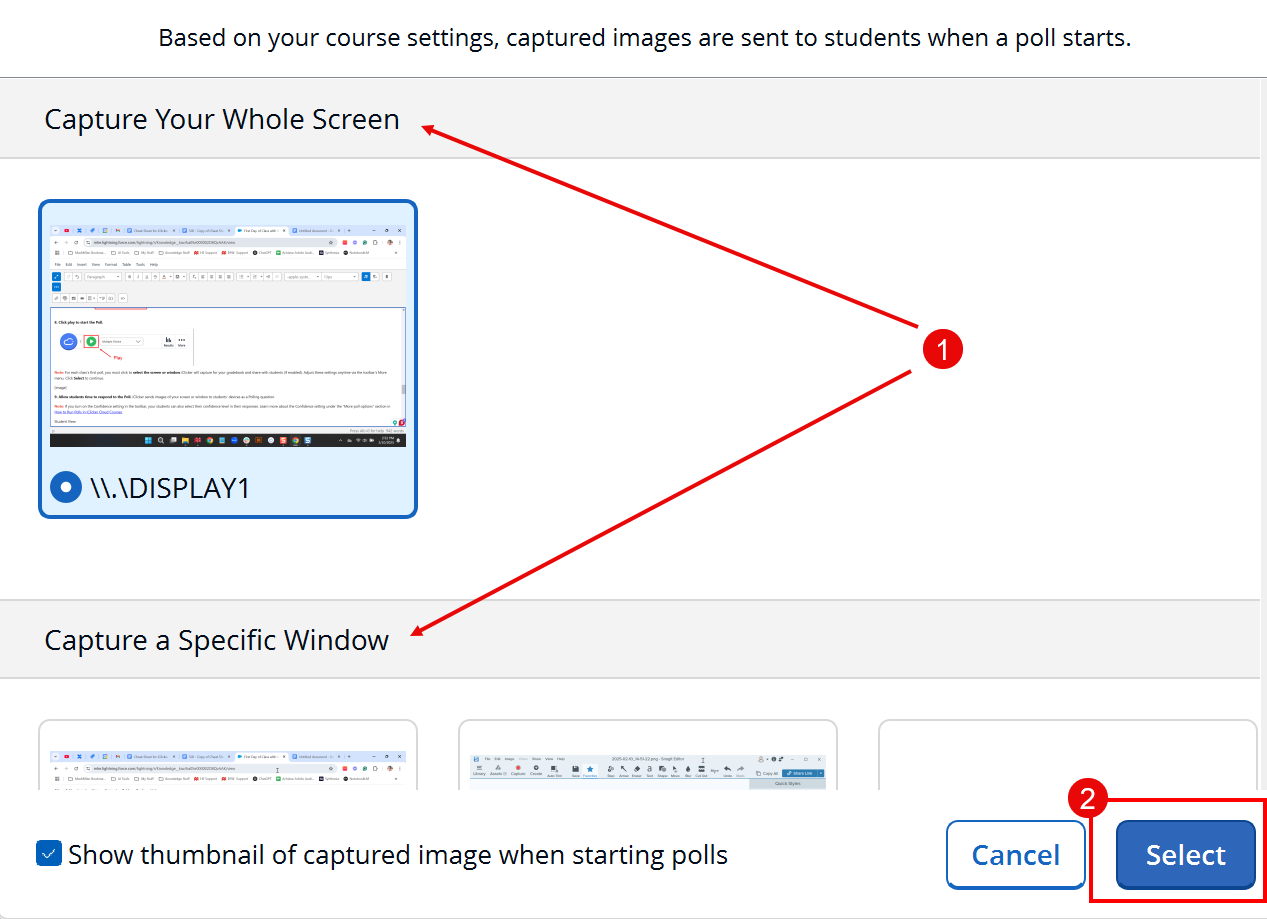
Task: Click the Bold icon in the preview editor toolbar
Action: (129, 277)
